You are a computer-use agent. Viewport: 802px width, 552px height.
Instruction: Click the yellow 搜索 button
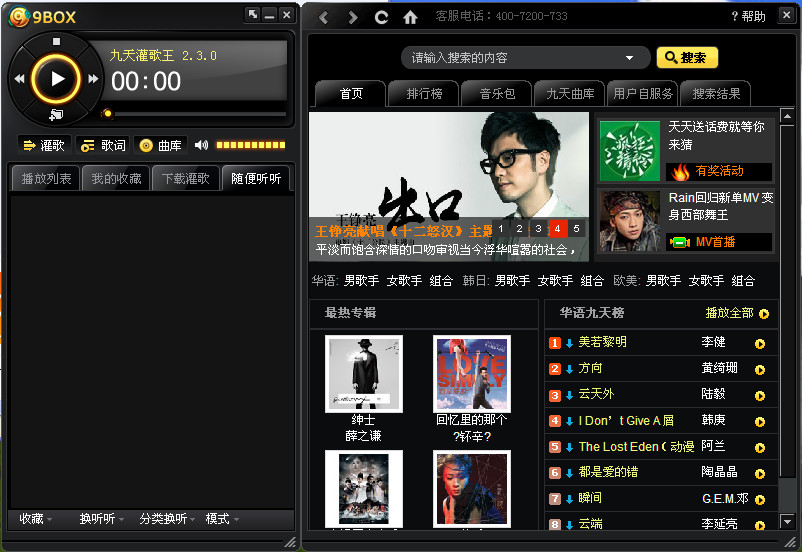coord(687,58)
